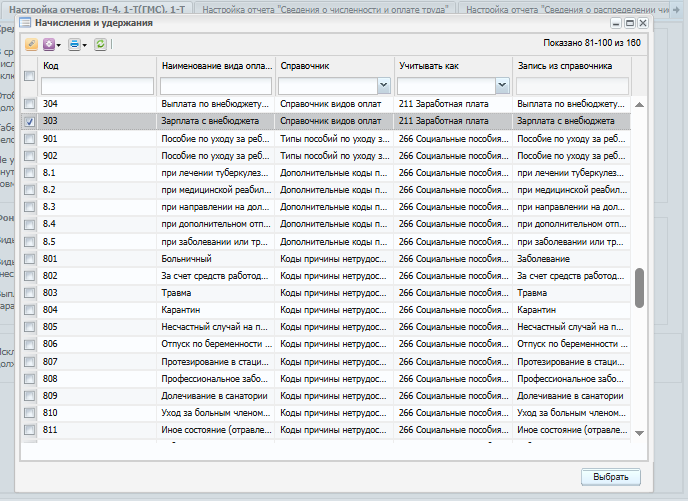Click the purple settings toolbar icon

[49, 44]
